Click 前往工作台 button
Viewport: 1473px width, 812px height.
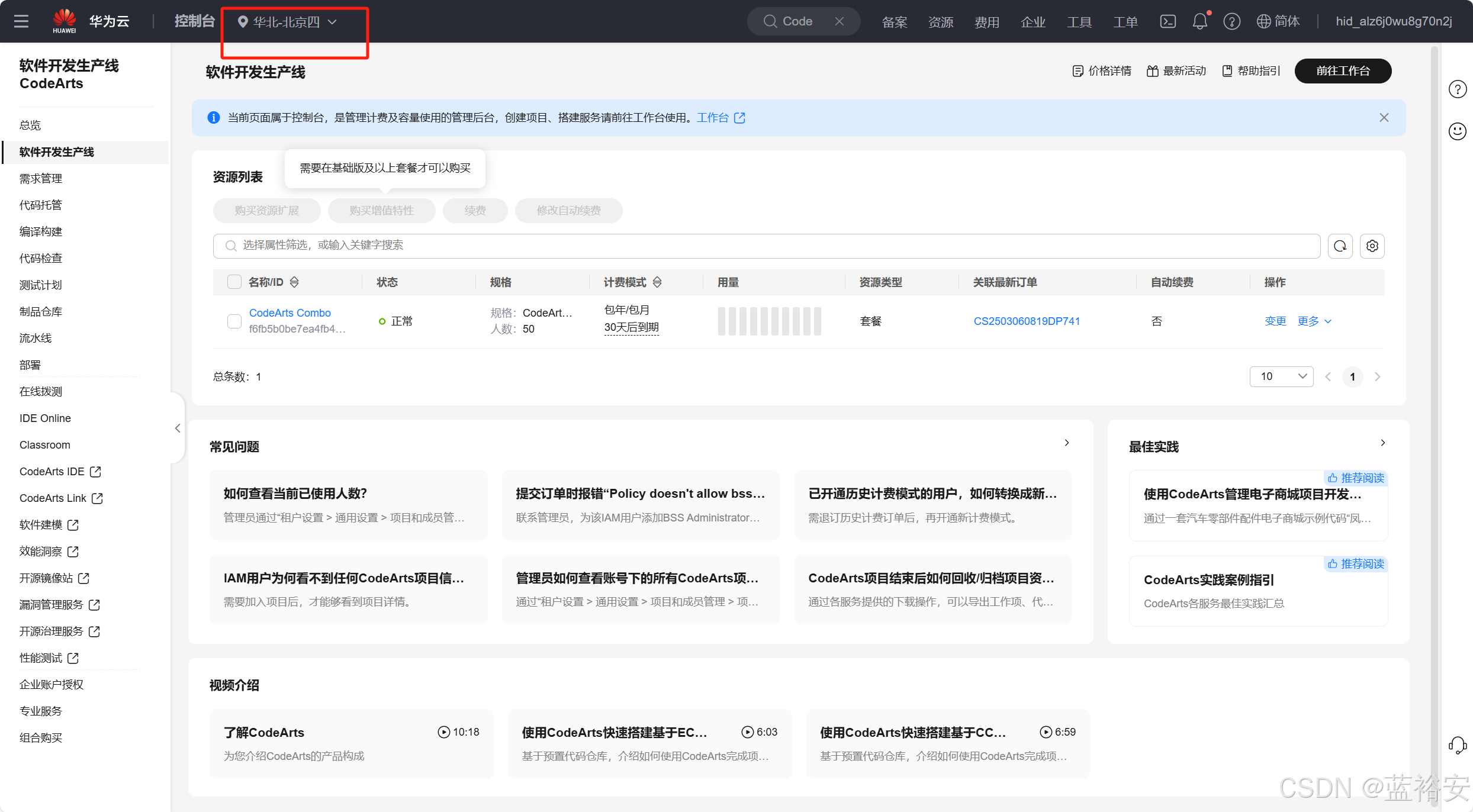tap(1343, 71)
